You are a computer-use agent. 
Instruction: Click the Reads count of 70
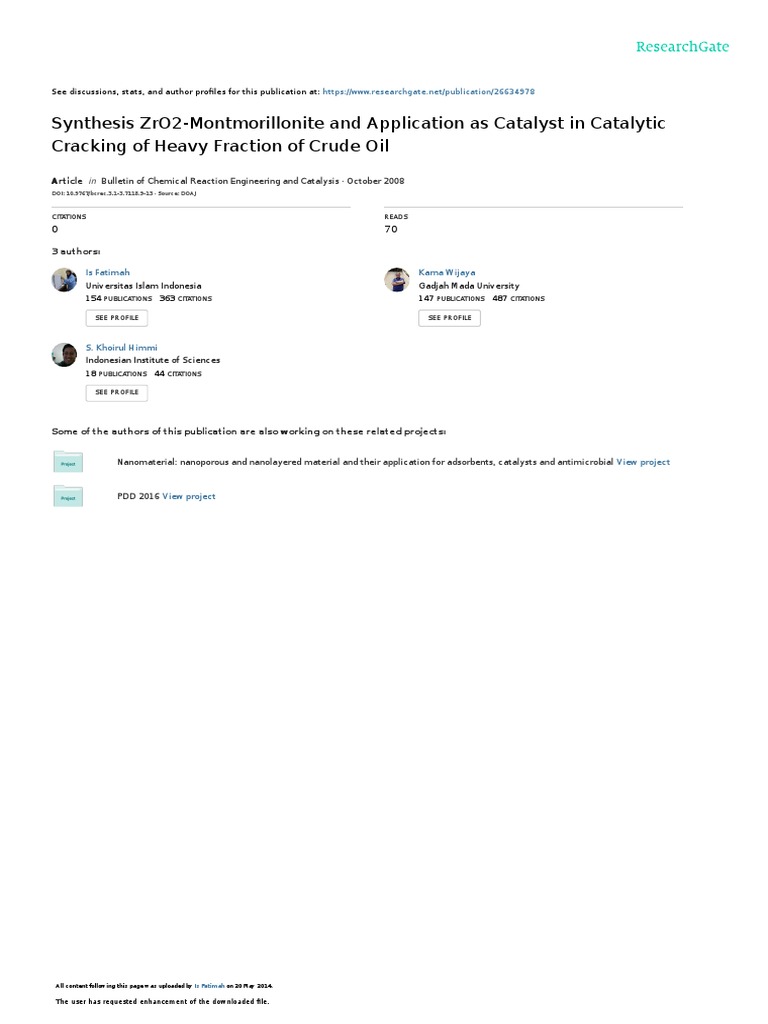pyautogui.click(x=391, y=229)
